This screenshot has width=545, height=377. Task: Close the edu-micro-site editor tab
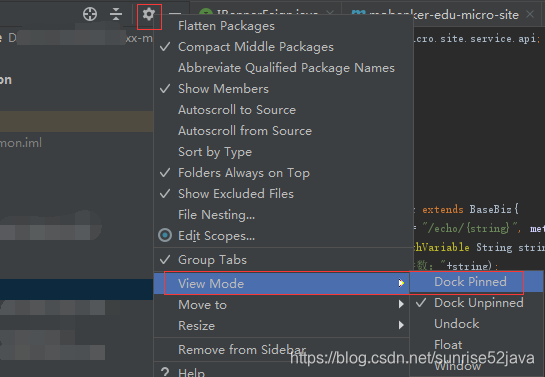click(x=530, y=14)
